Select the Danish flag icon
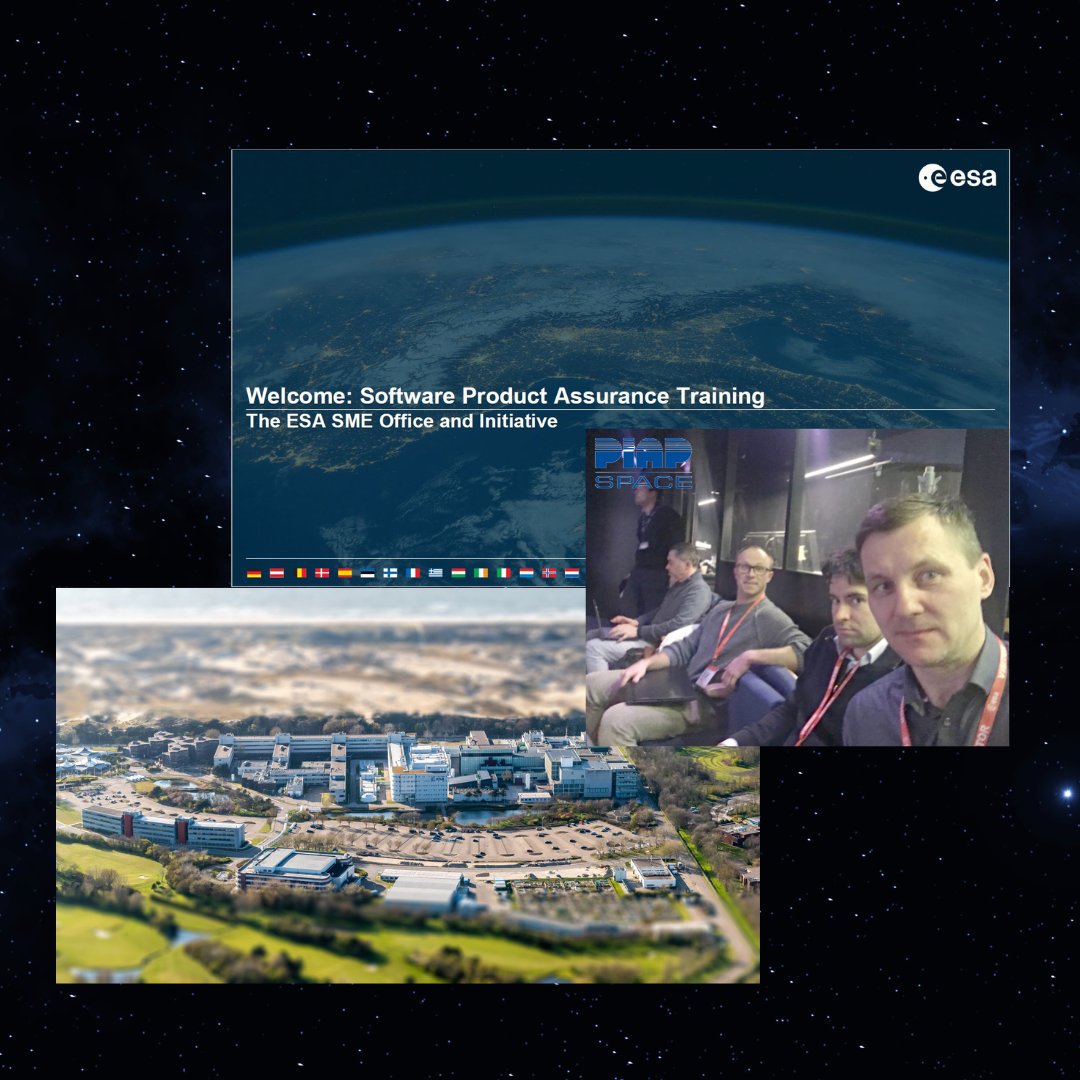This screenshot has height=1080, width=1080. pyautogui.click(x=322, y=573)
